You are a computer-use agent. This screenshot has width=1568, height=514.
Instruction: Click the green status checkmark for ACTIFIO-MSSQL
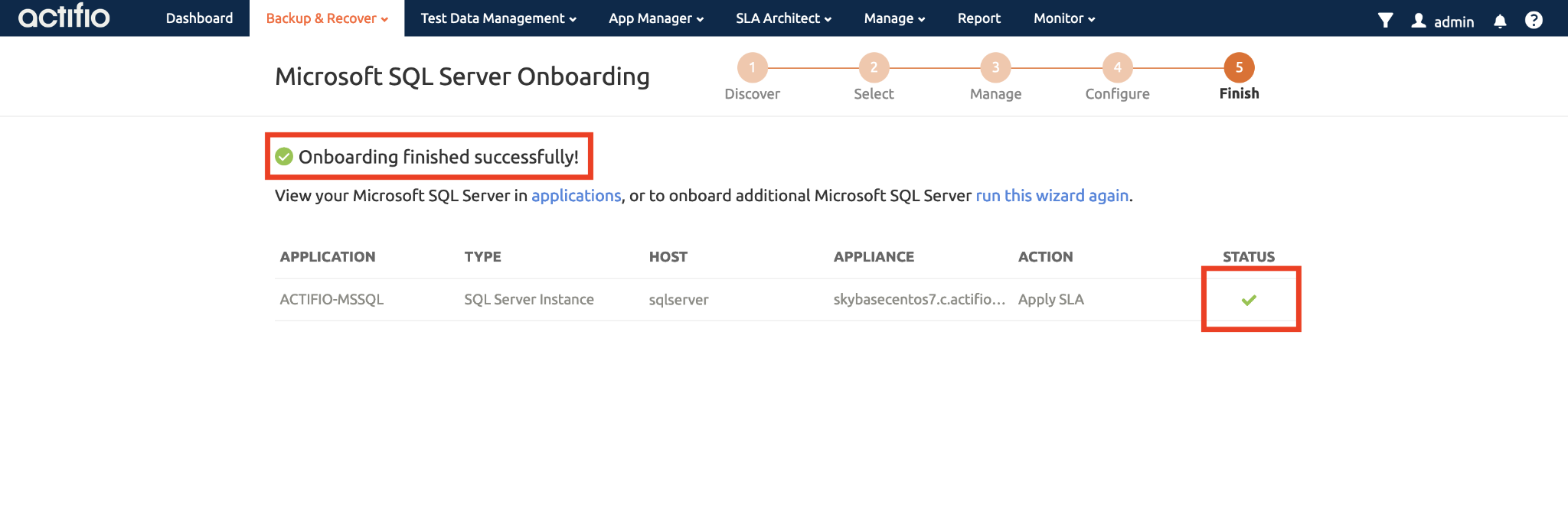1249,300
